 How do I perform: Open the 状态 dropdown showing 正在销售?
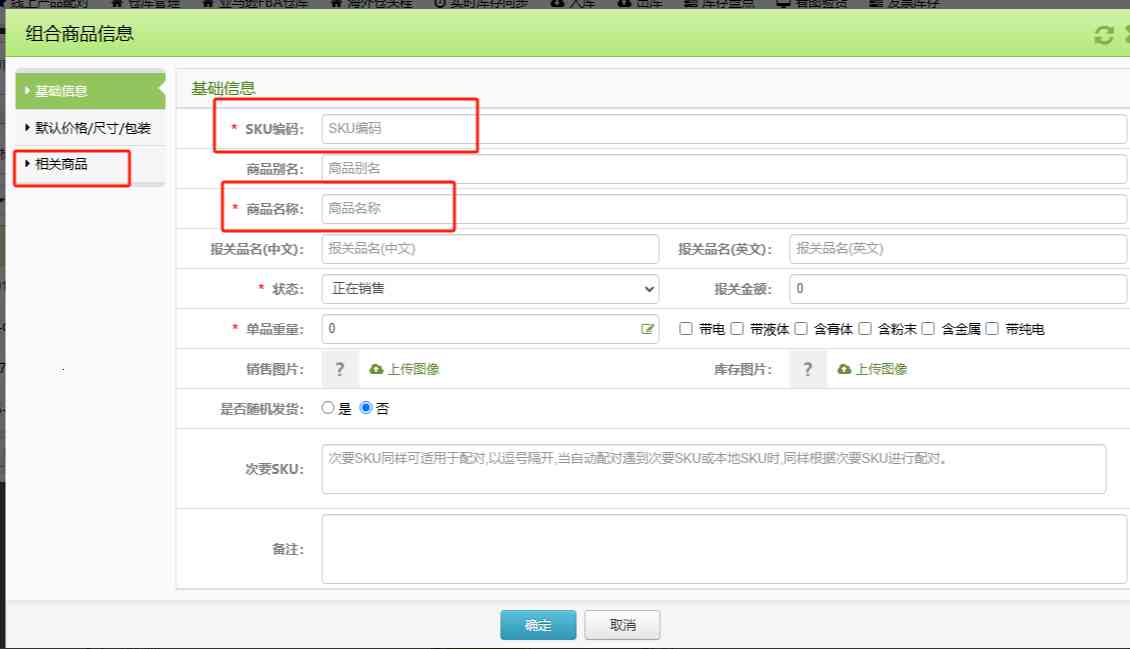point(490,288)
